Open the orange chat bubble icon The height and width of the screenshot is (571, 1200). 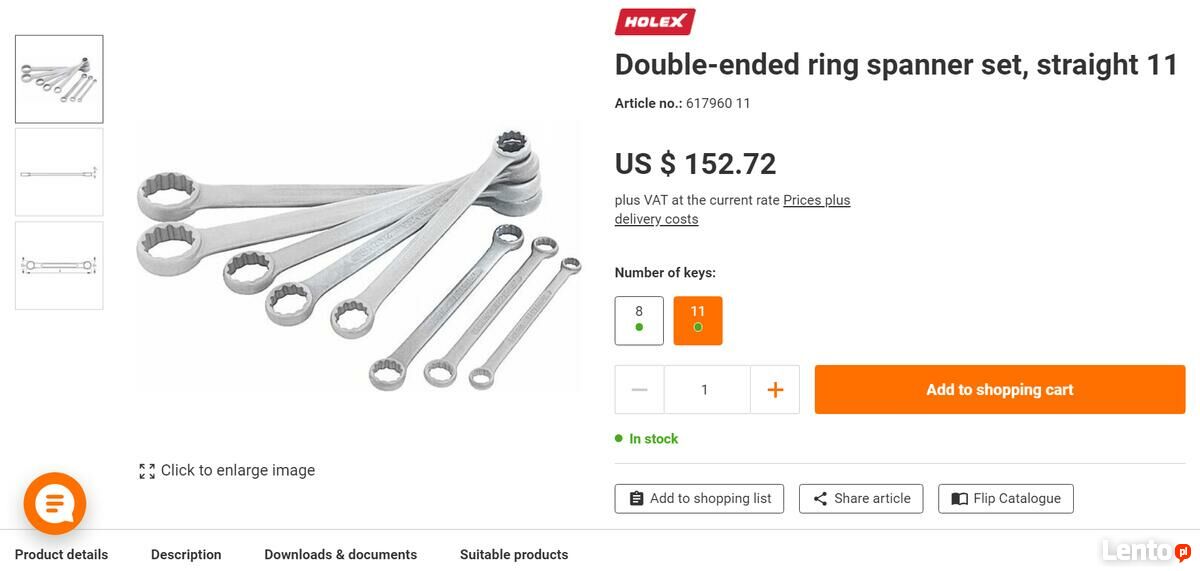(55, 503)
